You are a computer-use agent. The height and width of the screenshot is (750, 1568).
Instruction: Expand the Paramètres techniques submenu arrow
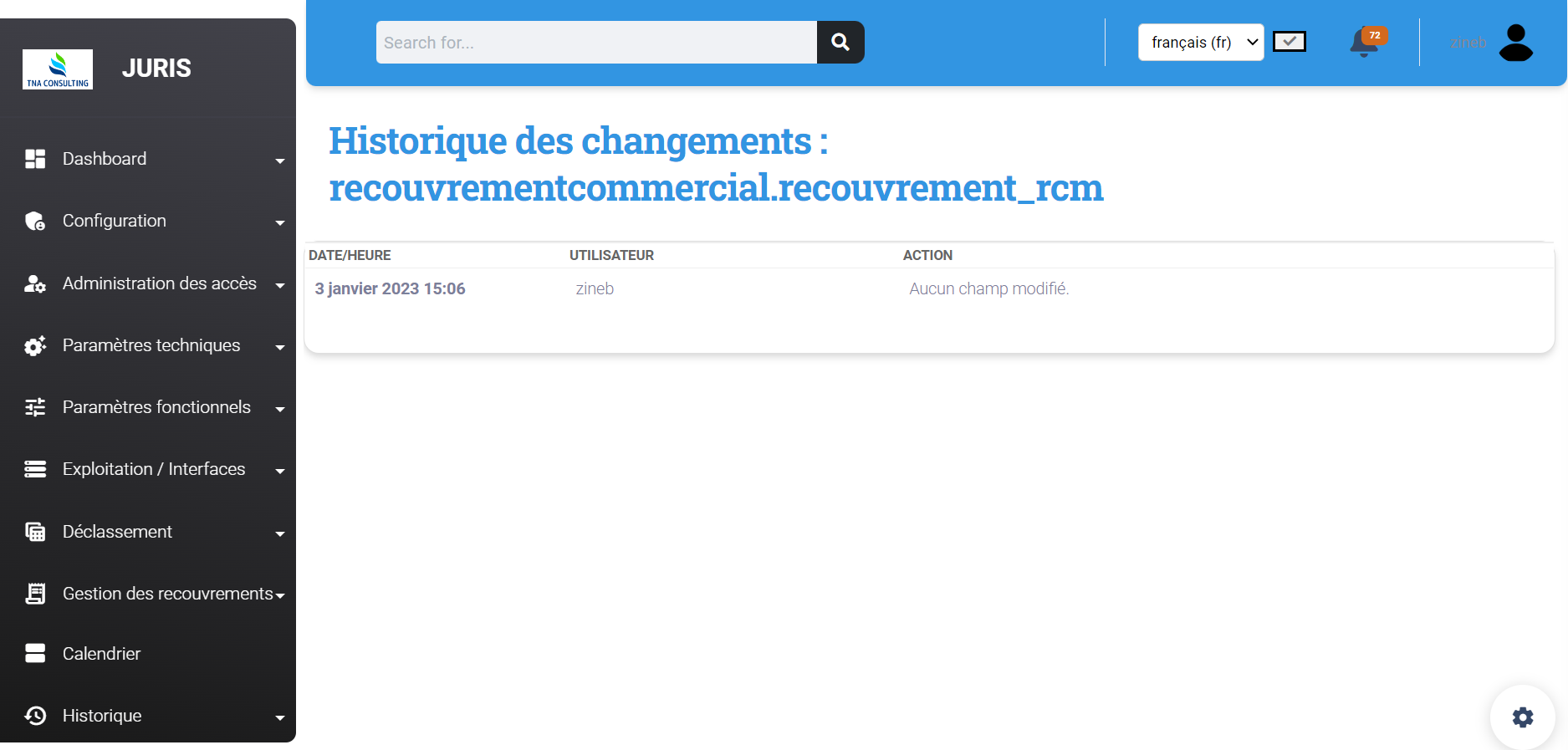pyautogui.click(x=280, y=347)
